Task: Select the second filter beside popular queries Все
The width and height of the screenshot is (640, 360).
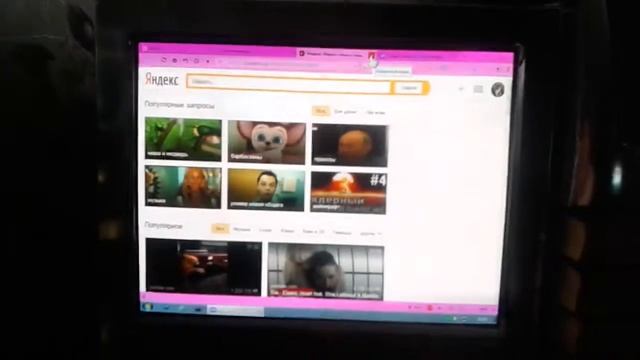Action: pos(345,111)
